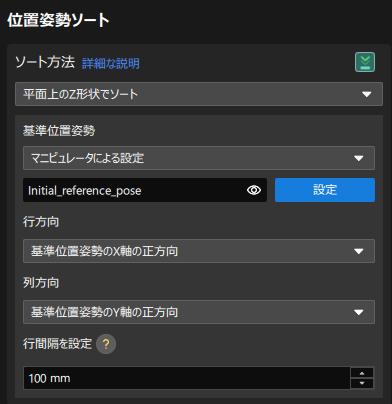Toggle eye icon for Initial_reference_pose
Screen dimensions: 392x404
tap(254, 190)
